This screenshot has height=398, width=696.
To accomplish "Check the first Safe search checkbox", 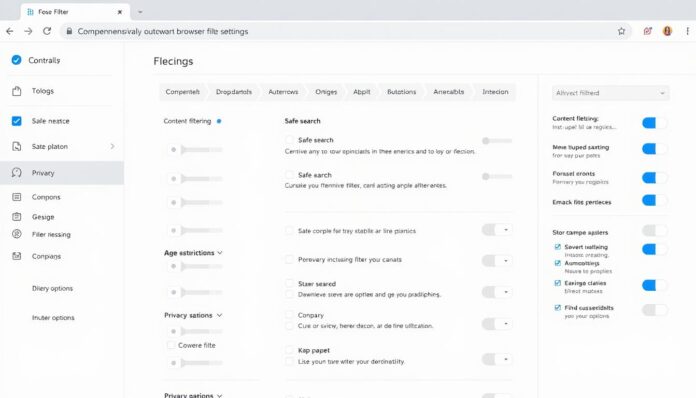I will coord(289,140).
